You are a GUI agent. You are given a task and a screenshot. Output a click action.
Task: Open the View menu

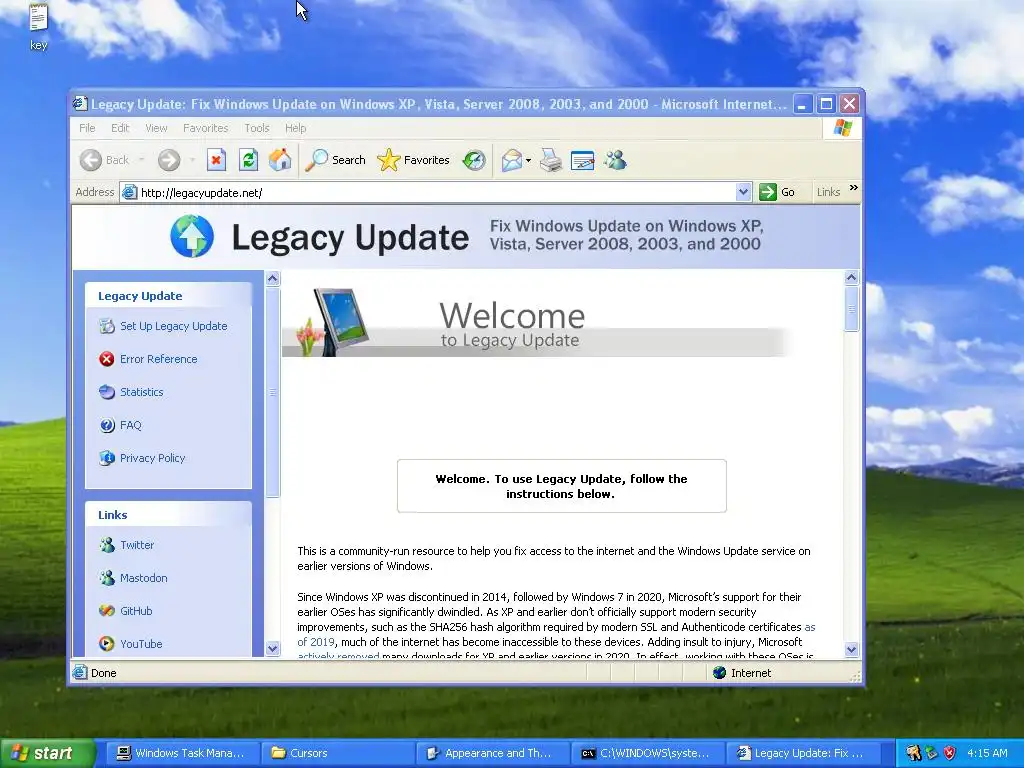[156, 128]
